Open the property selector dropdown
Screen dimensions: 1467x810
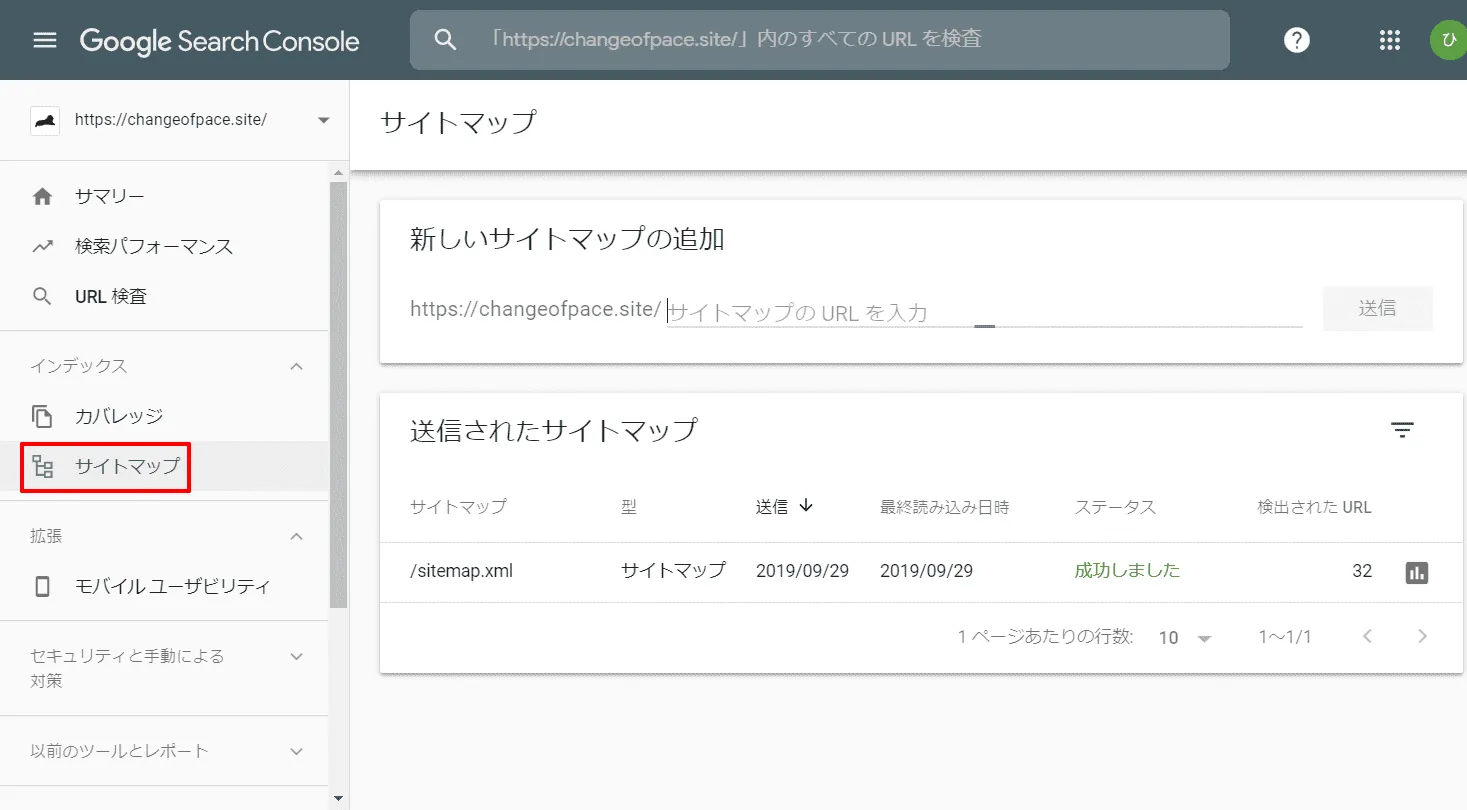tap(322, 119)
